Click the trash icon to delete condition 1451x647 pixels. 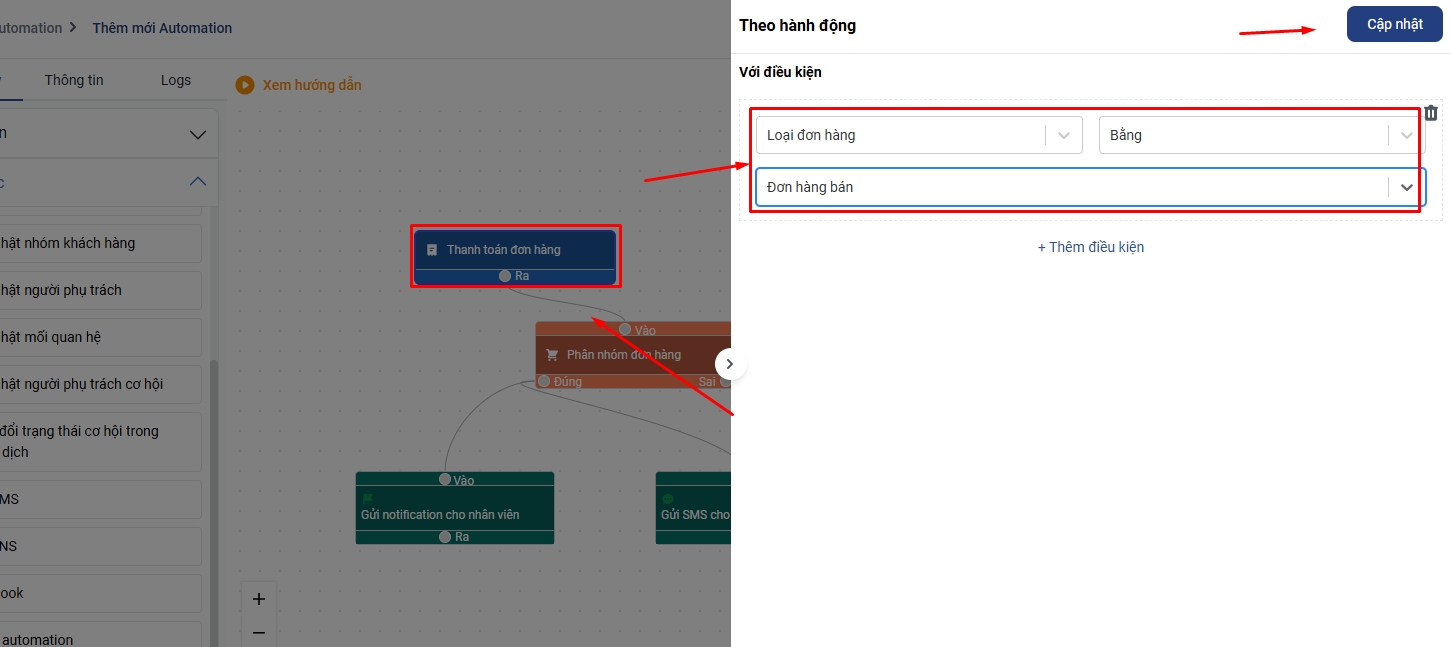pyautogui.click(x=1431, y=114)
